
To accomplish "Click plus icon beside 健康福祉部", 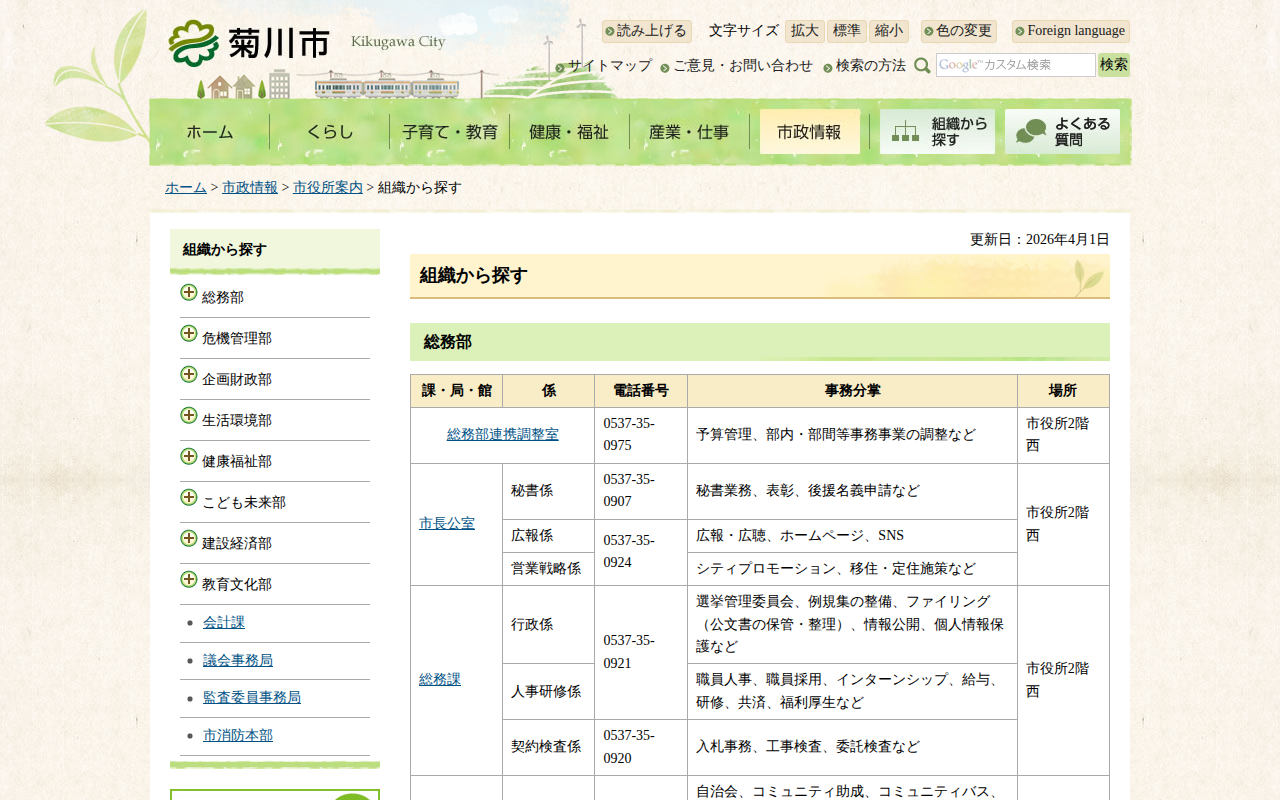I will click(189, 457).
